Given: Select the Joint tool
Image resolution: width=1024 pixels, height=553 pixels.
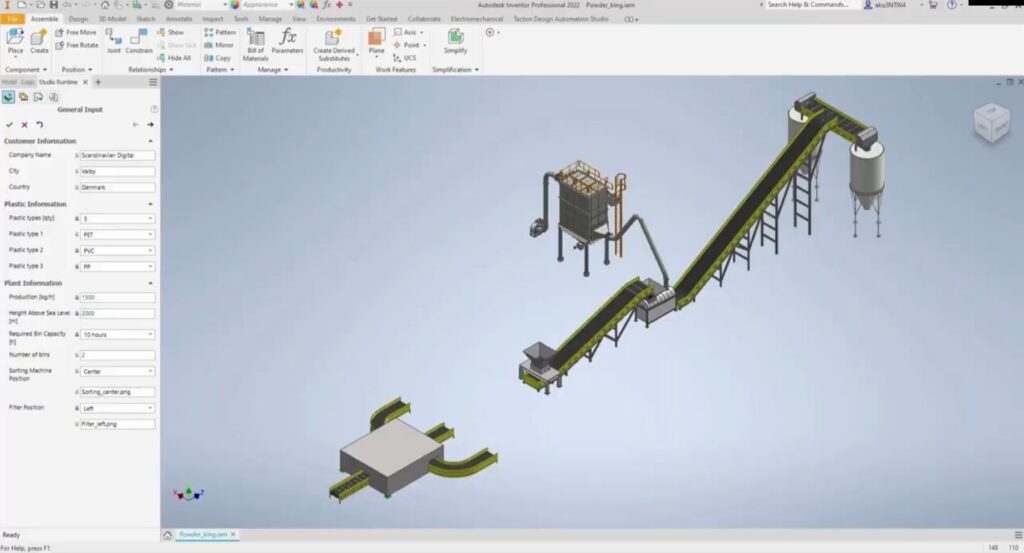Looking at the screenshot, I should 114,42.
